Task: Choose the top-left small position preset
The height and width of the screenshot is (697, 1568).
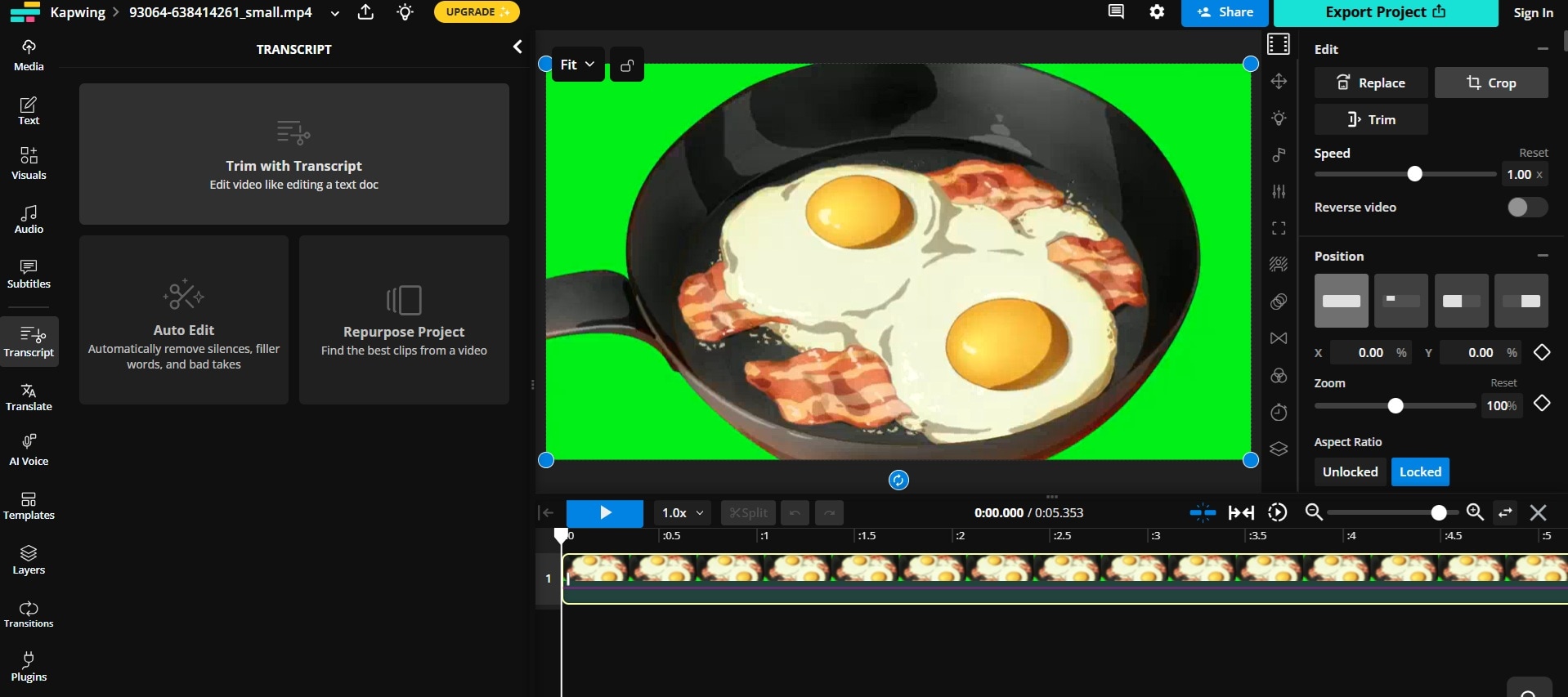Action: (1401, 301)
